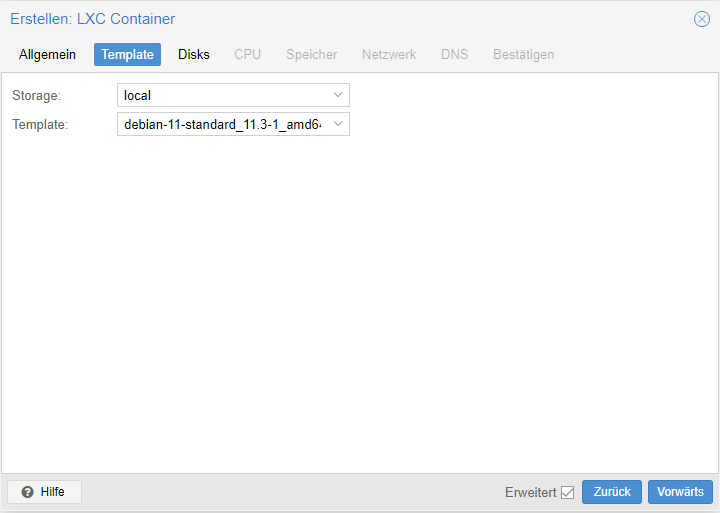Click the Erweitert label text
720x513 pixels.
click(x=530, y=492)
